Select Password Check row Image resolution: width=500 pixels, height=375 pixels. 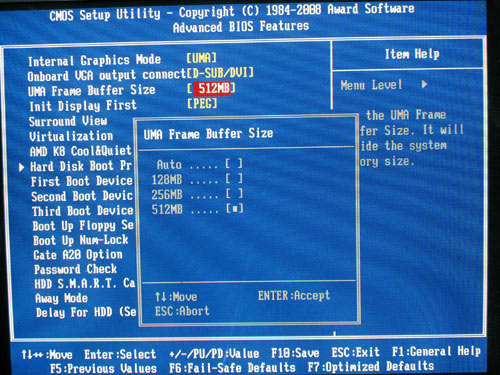tap(76, 269)
